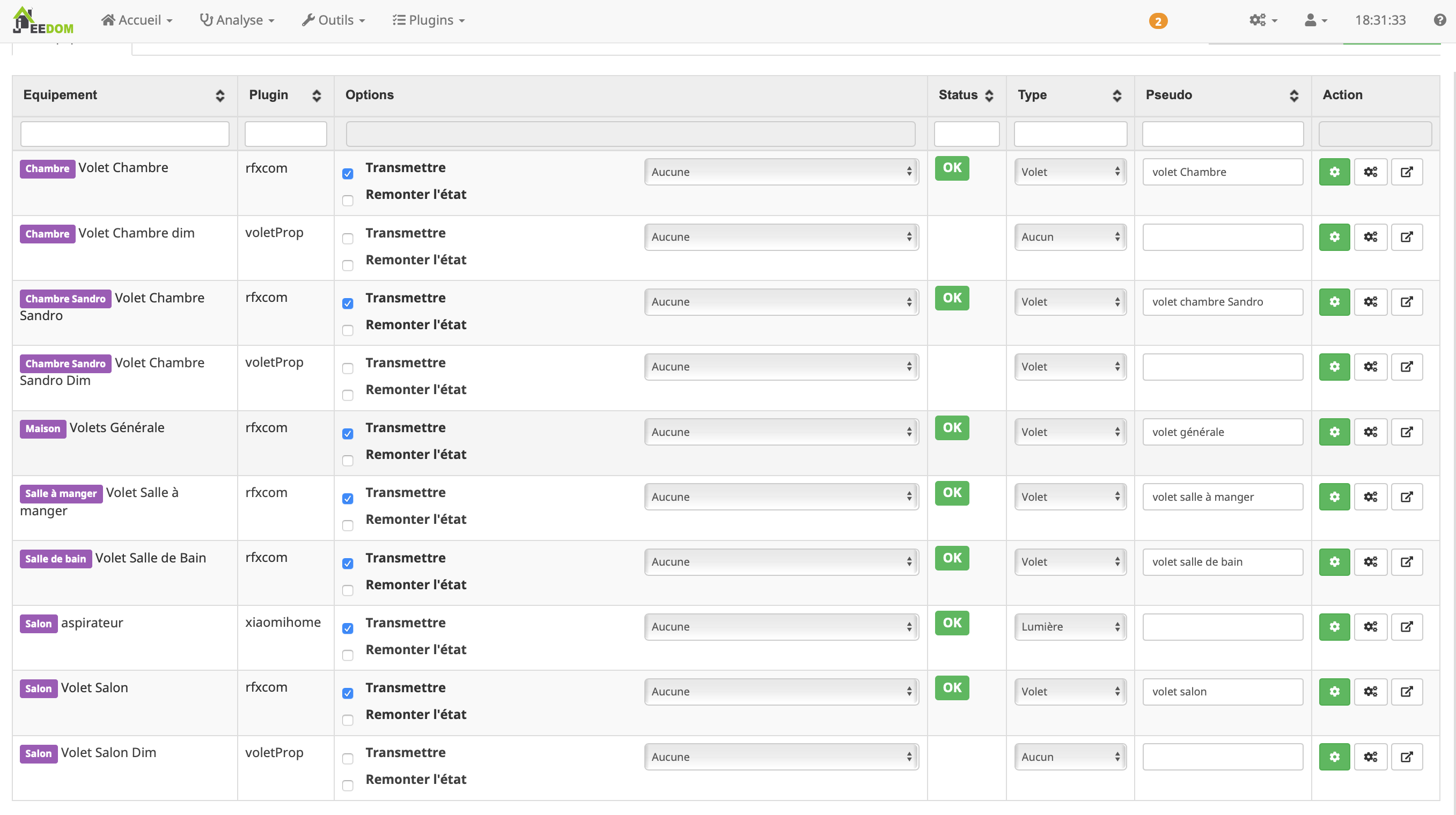Image resolution: width=1456 pixels, height=815 pixels.
Task: Click the help question mark icon
Action: pyautogui.click(x=1439, y=20)
